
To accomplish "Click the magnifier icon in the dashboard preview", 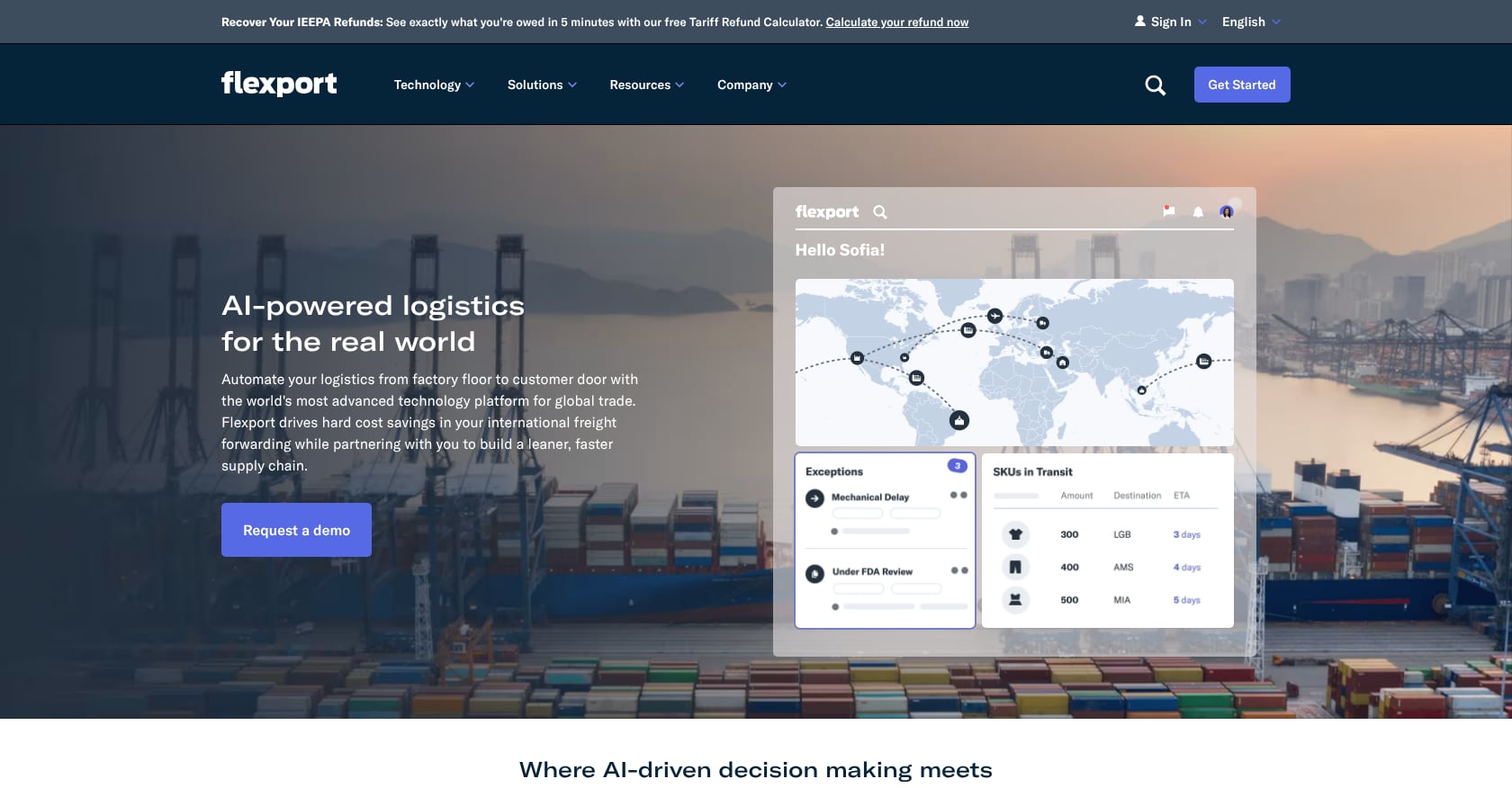I will (880, 212).
